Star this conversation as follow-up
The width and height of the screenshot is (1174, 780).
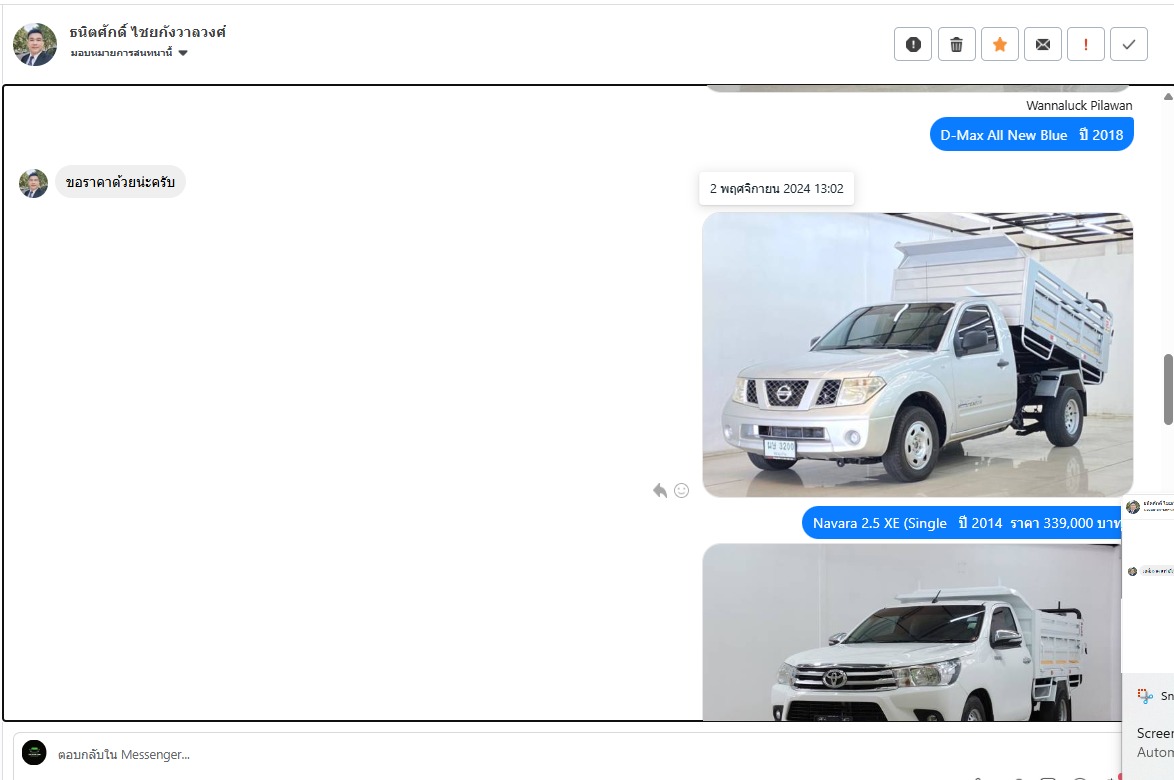1000,44
